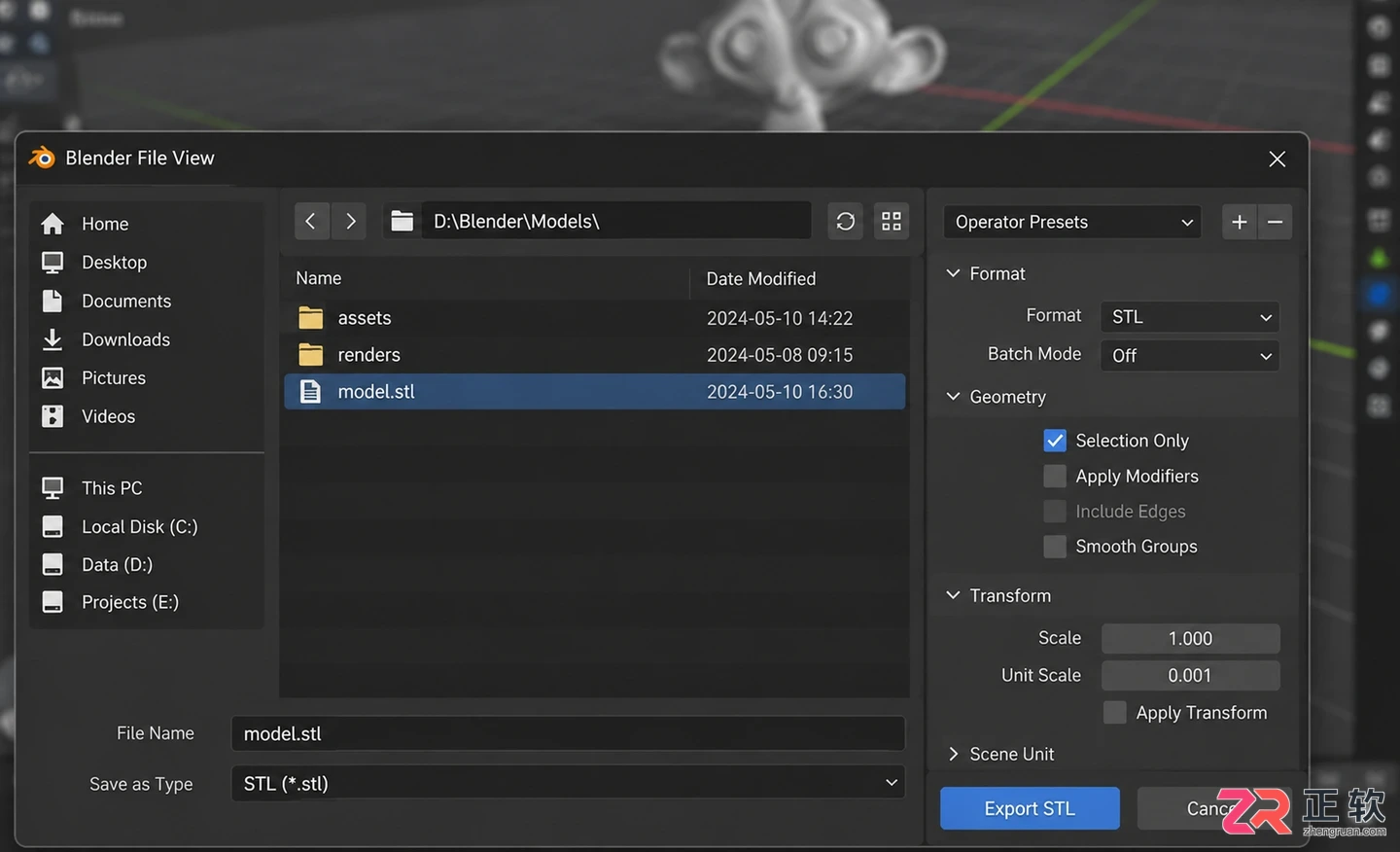Enable Apply Modifiers option

pos(1055,476)
